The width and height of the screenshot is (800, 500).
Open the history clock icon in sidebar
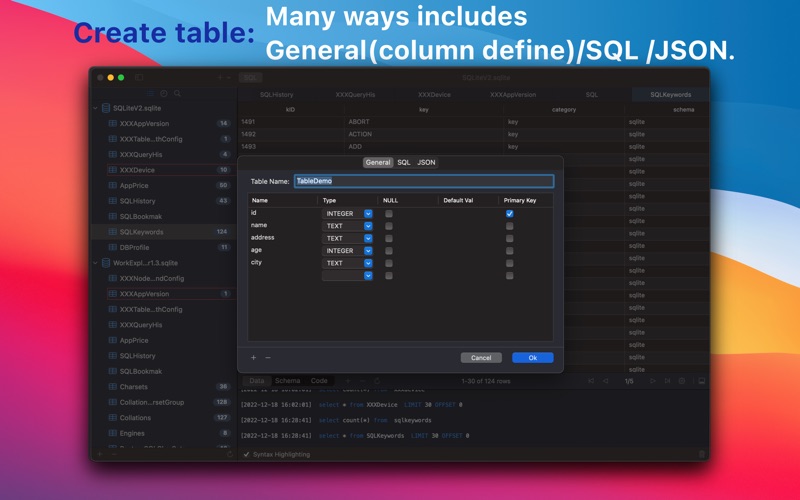click(164, 93)
